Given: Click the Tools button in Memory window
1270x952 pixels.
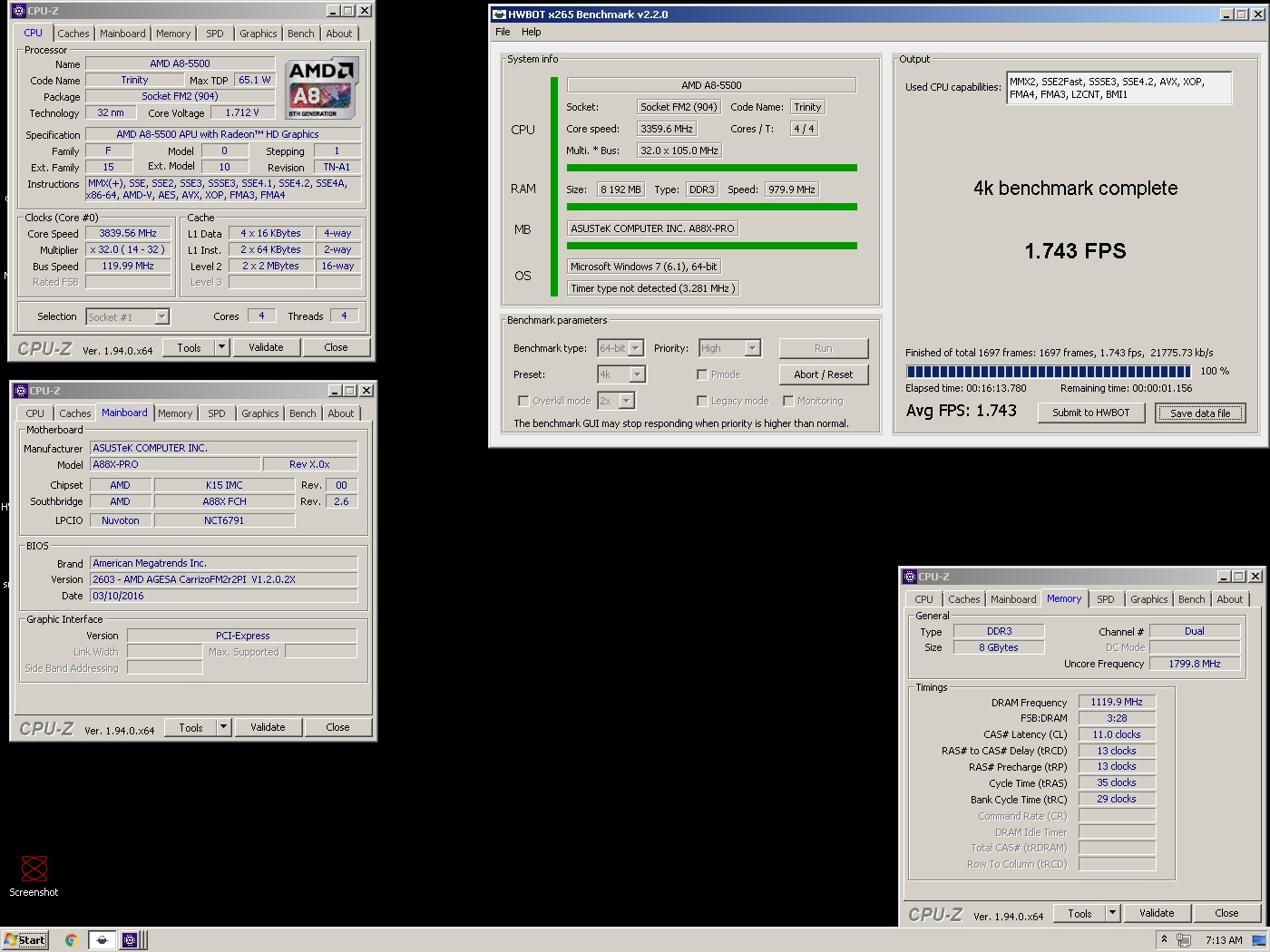Looking at the screenshot, I should [x=1079, y=913].
